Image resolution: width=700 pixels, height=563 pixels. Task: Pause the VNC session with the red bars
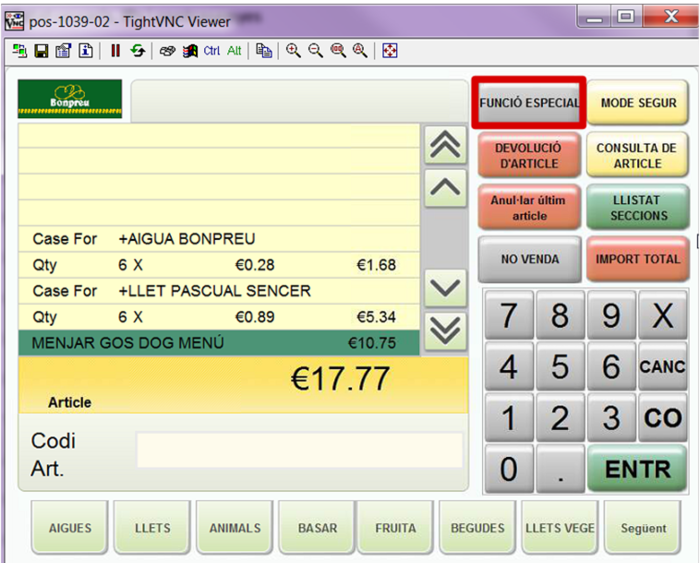tap(115, 51)
